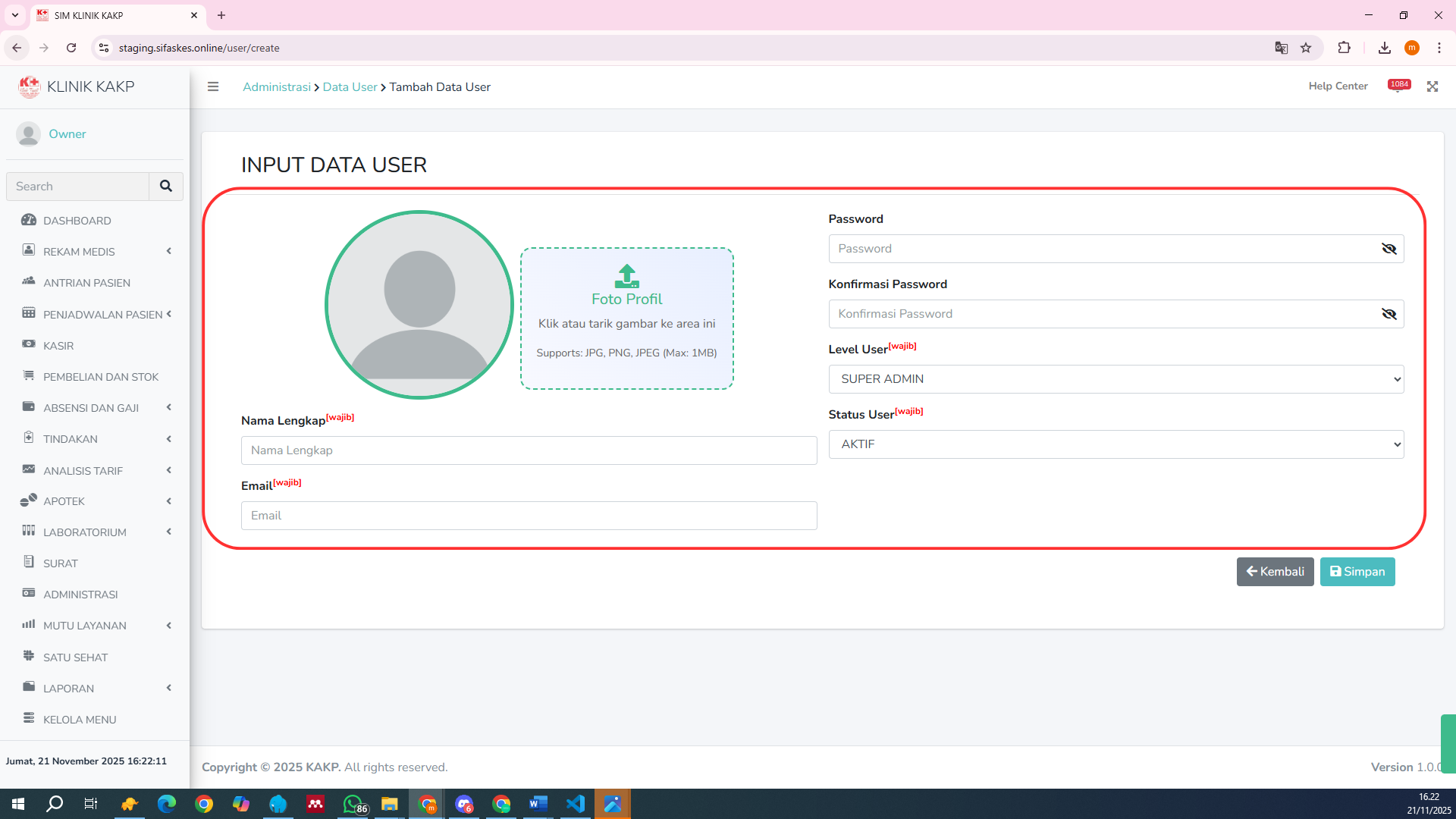Open the Level User dropdown
This screenshot has height=819, width=1456.
(1116, 379)
